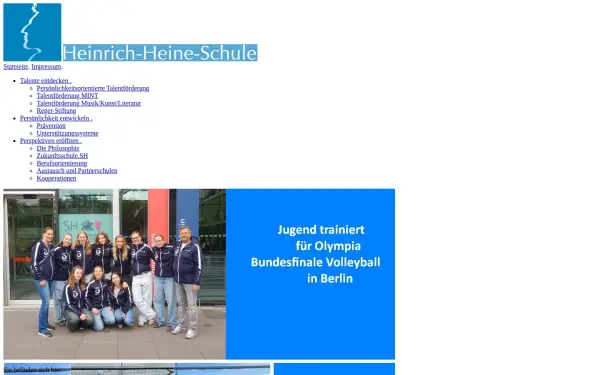Go to Persönlichkeitsorientierte Talentförderung
The width and height of the screenshot is (600, 375).
93,88
